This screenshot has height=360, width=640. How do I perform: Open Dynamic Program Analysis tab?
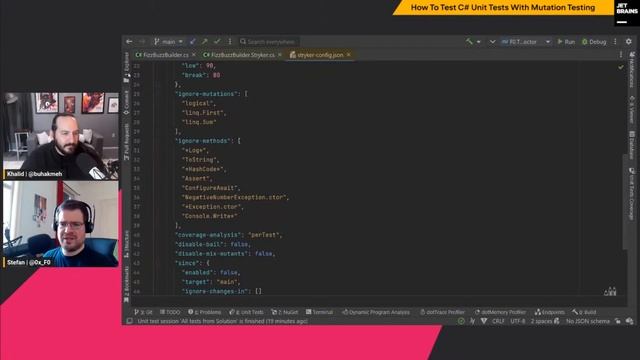click(x=376, y=312)
